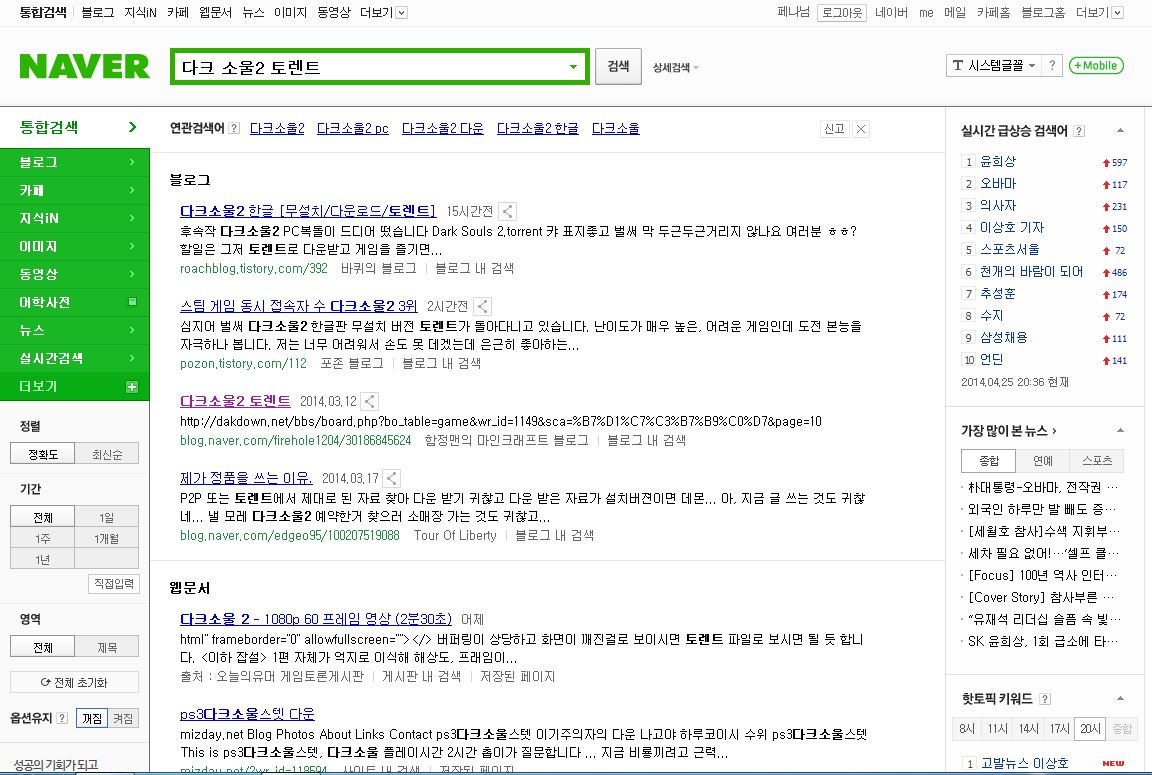Open 뉴스 category in green sidebar
Image resolution: width=1152 pixels, height=775 pixels.
coord(74,330)
